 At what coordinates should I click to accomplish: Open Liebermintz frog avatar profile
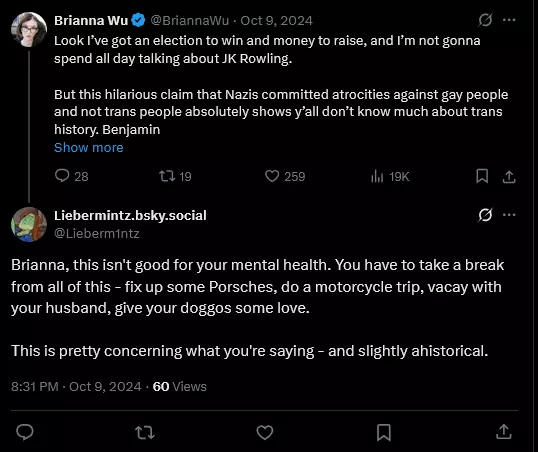29,224
